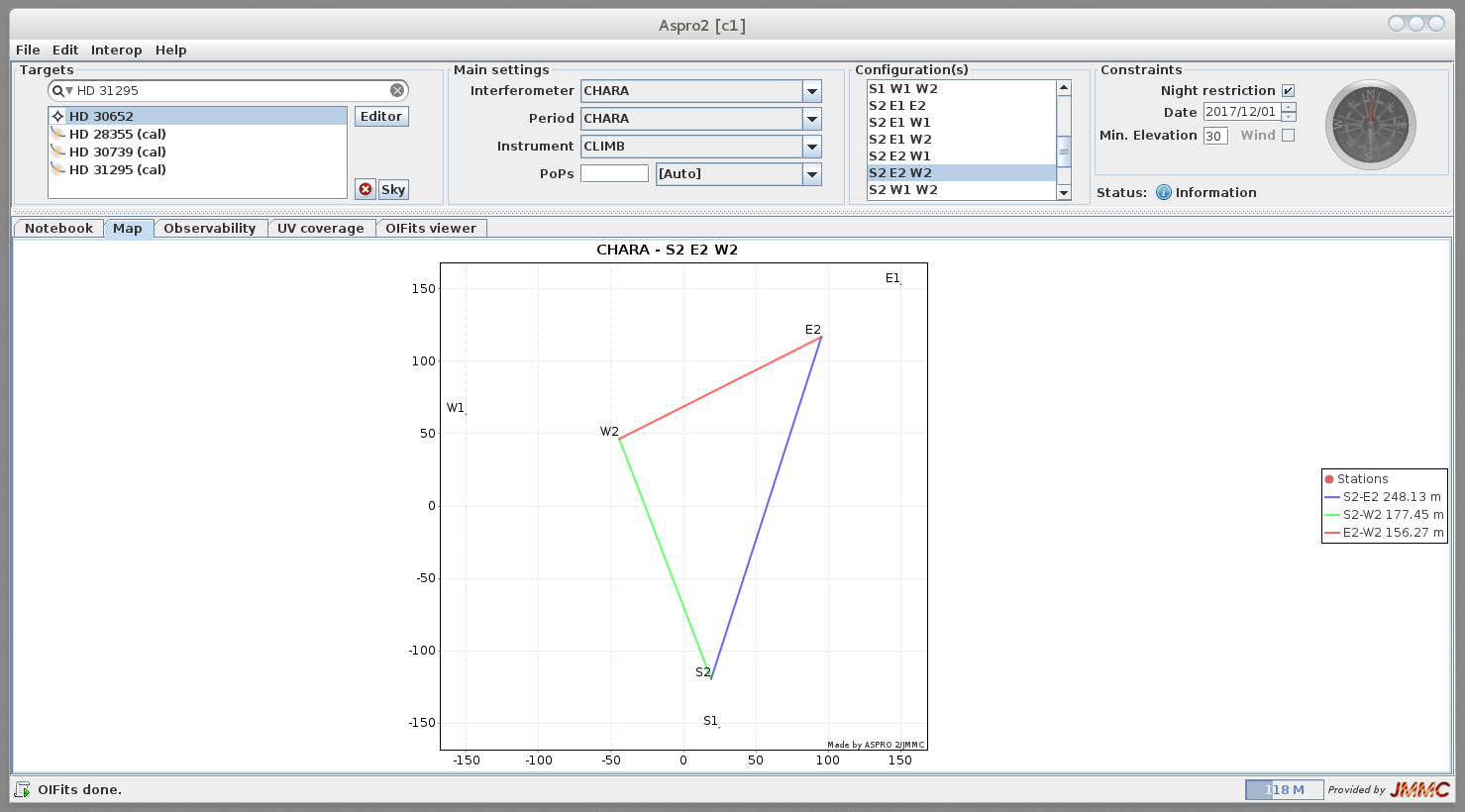Open the PoPs [Auto] dropdown
Image resolution: width=1465 pixels, height=812 pixels.
[812, 174]
